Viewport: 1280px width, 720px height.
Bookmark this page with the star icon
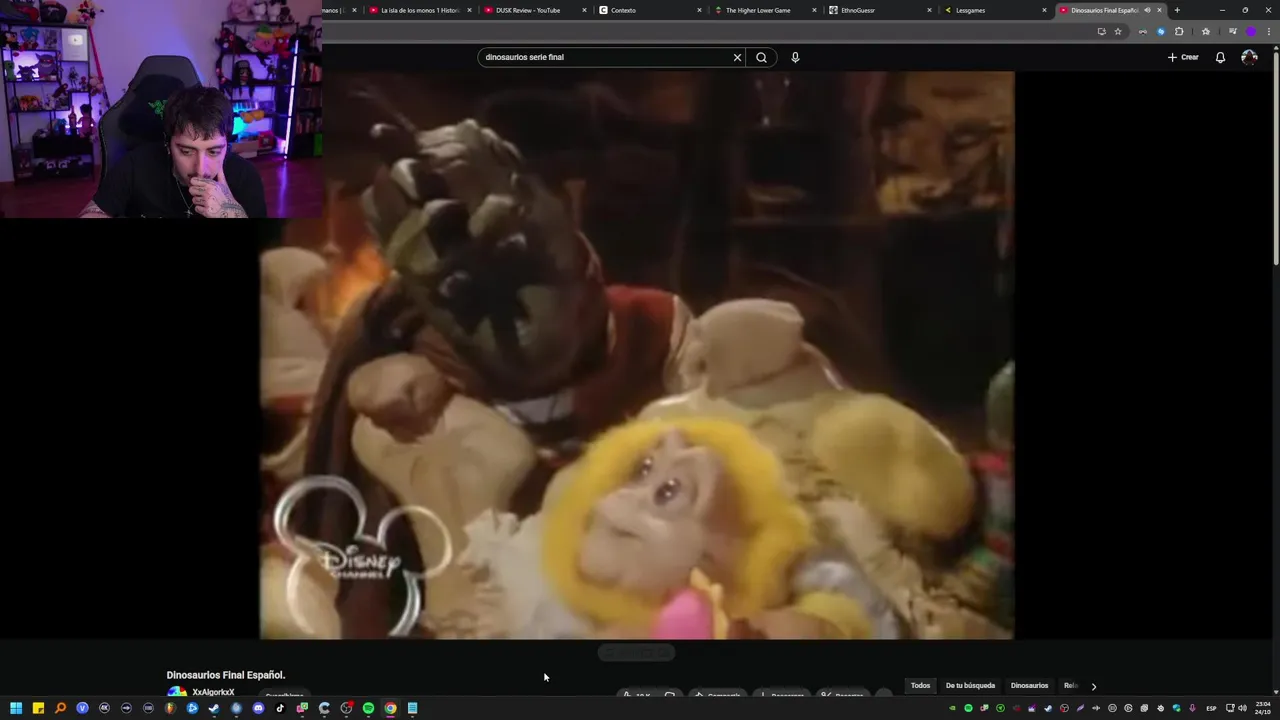click(1118, 31)
